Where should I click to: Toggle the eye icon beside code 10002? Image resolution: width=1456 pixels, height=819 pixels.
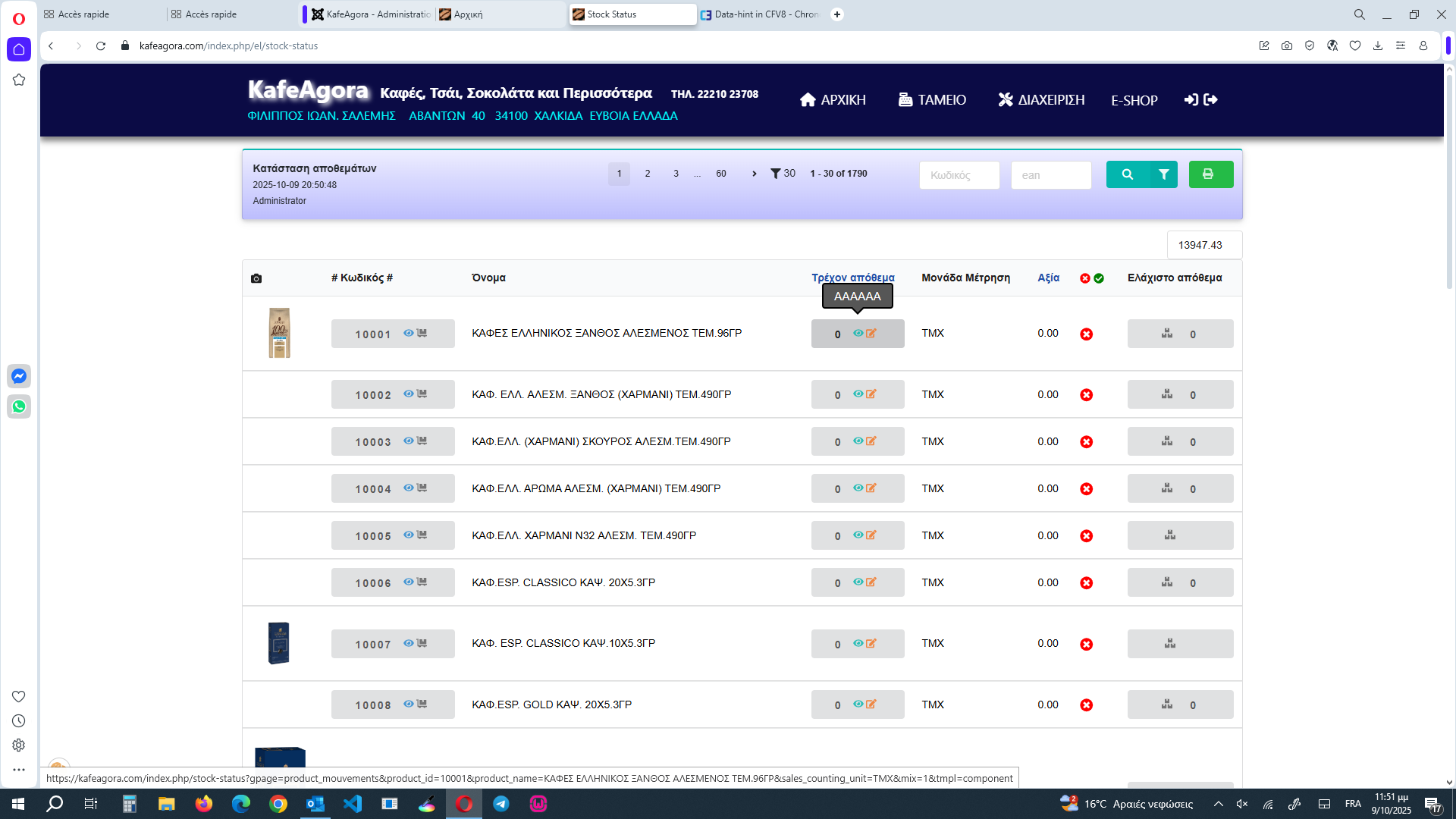pyautogui.click(x=409, y=394)
